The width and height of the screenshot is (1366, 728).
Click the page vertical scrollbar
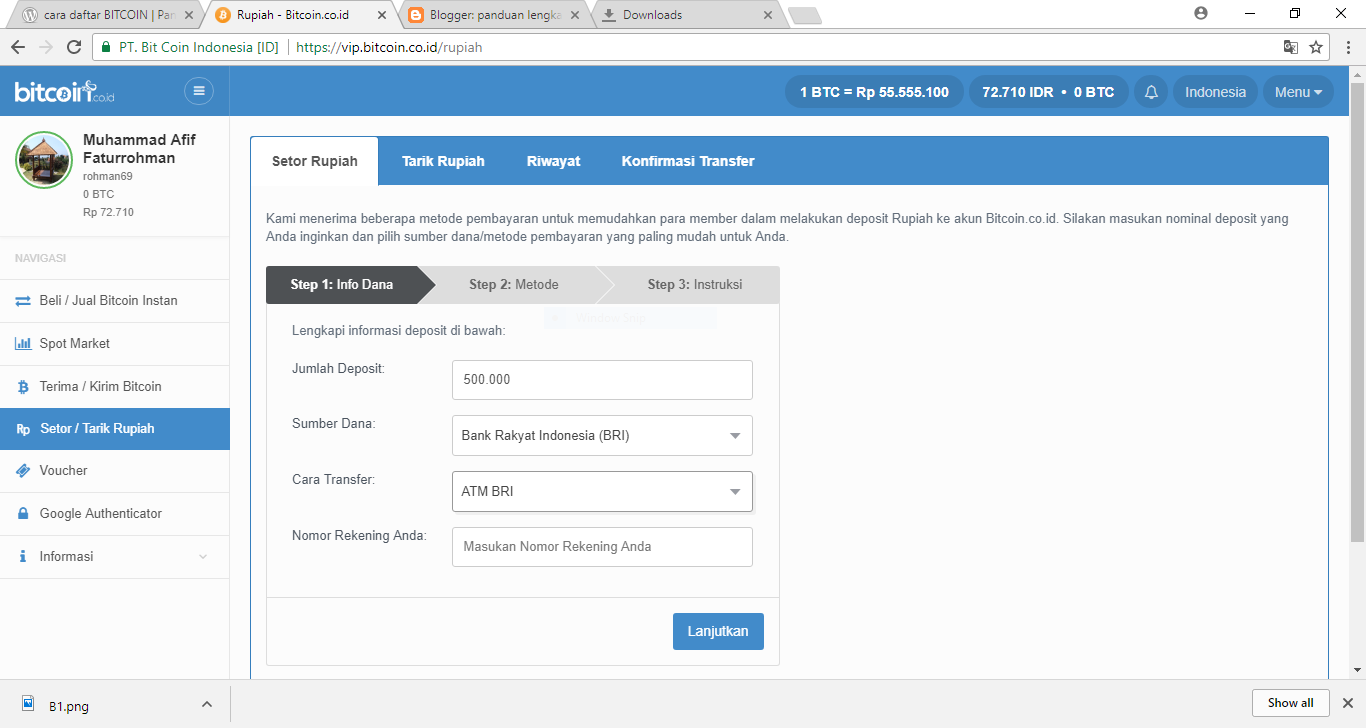coord(1357,312)
